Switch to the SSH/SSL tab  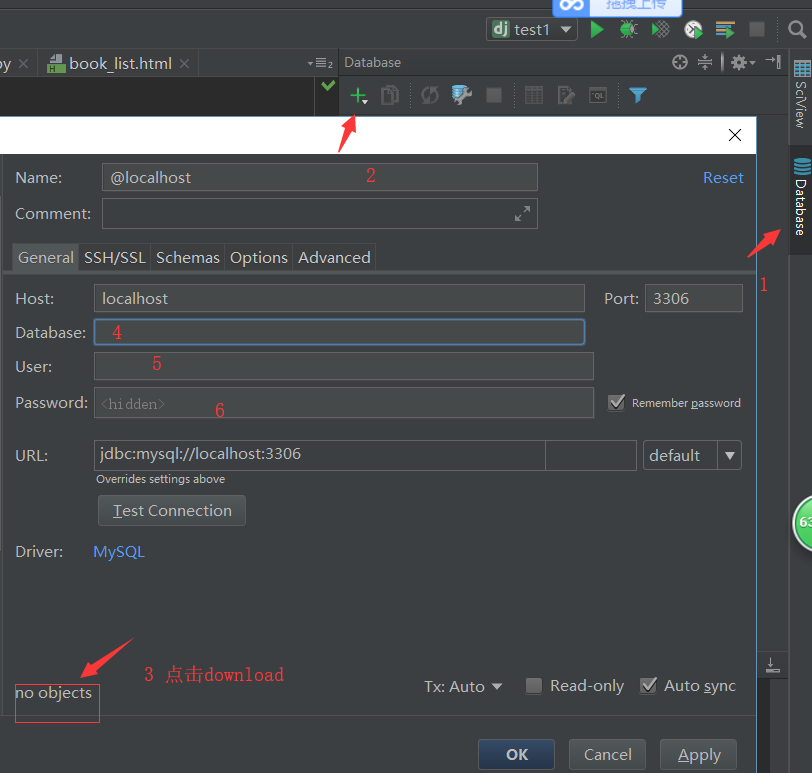[114, 257]
